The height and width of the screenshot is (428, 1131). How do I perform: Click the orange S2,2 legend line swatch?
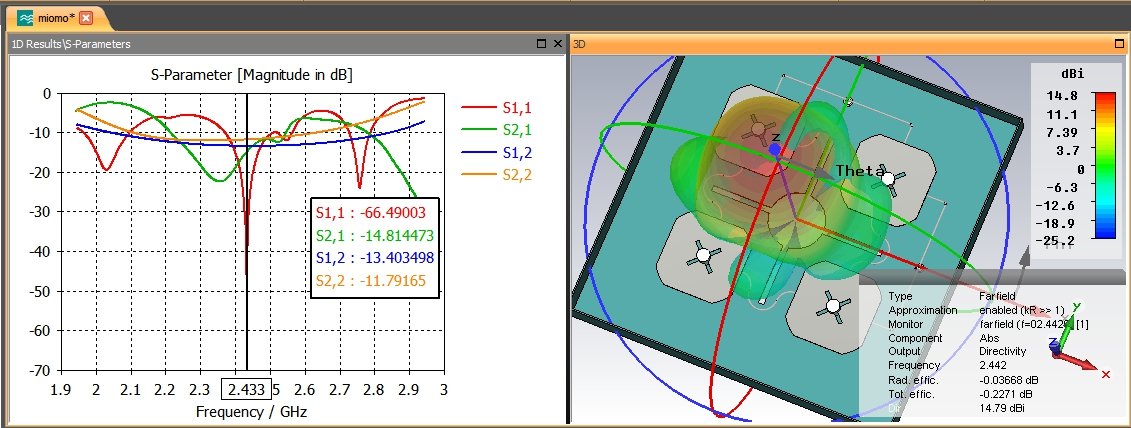478,175
